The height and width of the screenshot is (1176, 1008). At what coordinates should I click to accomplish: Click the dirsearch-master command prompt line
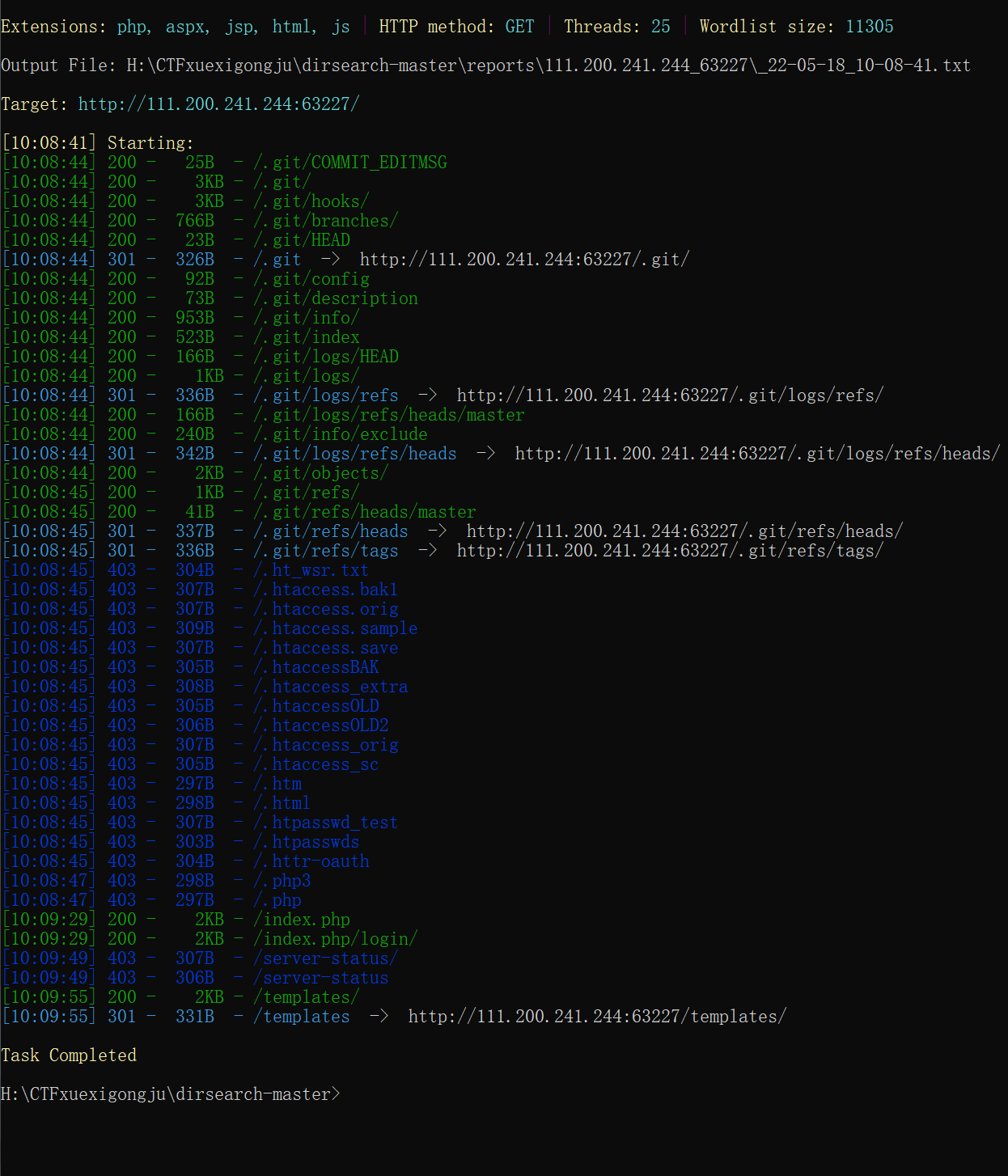[x=171, y=1094]
